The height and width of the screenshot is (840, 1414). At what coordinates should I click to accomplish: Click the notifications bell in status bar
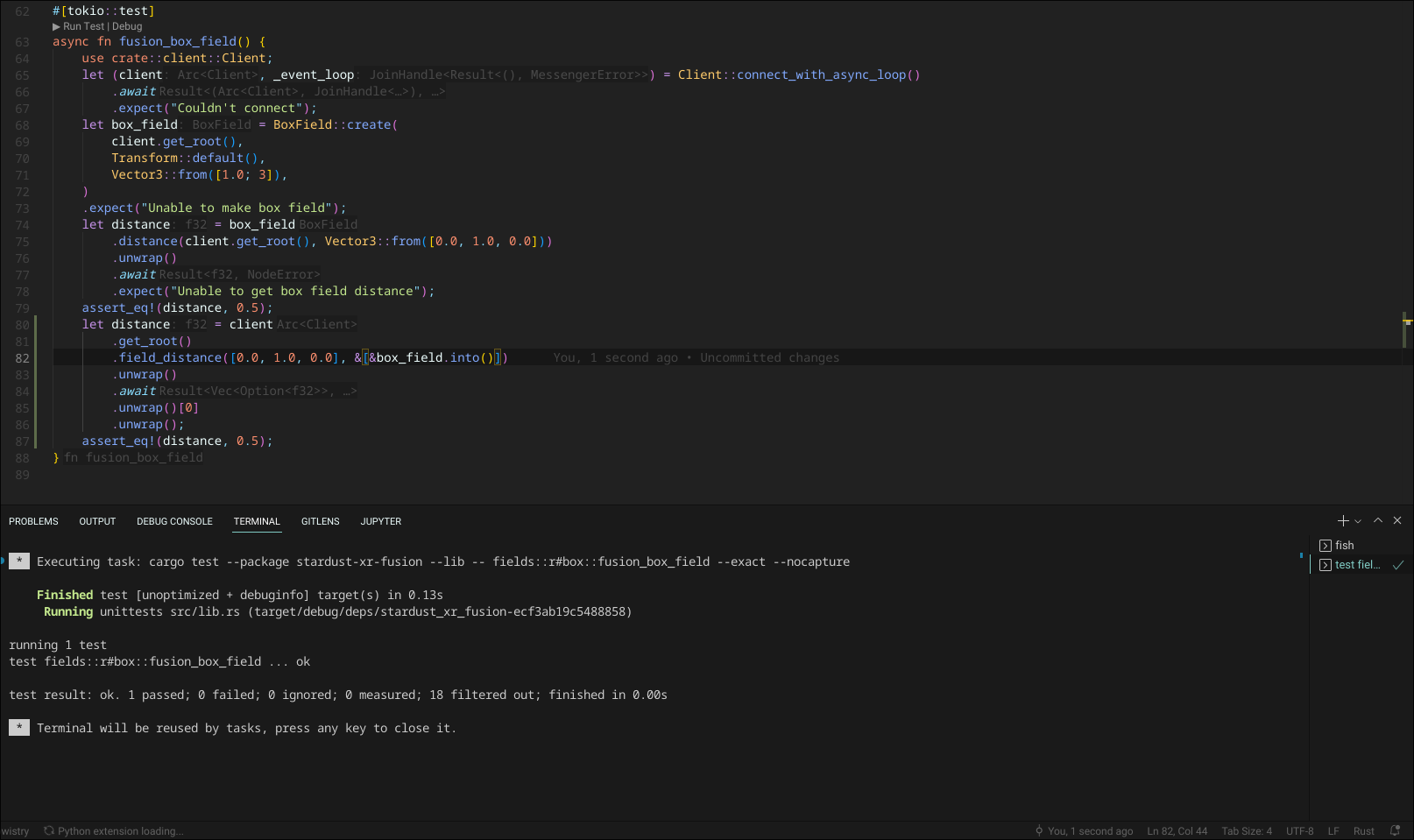coord(1396,831)
